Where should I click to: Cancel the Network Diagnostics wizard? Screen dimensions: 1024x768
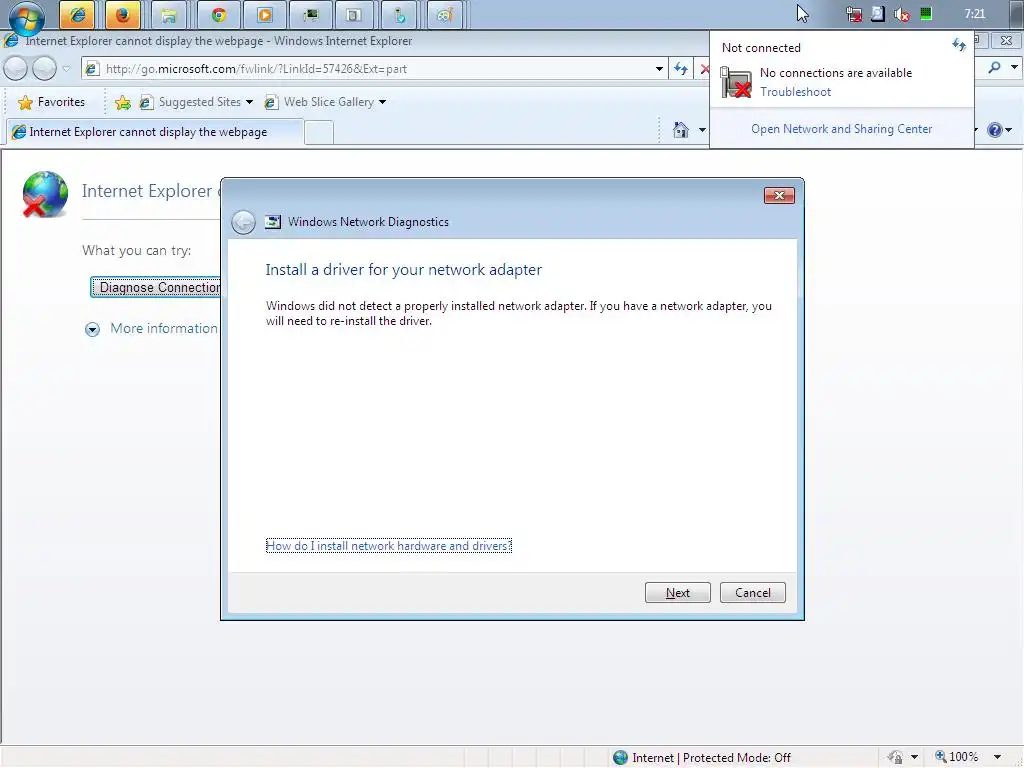pos(752,593)
